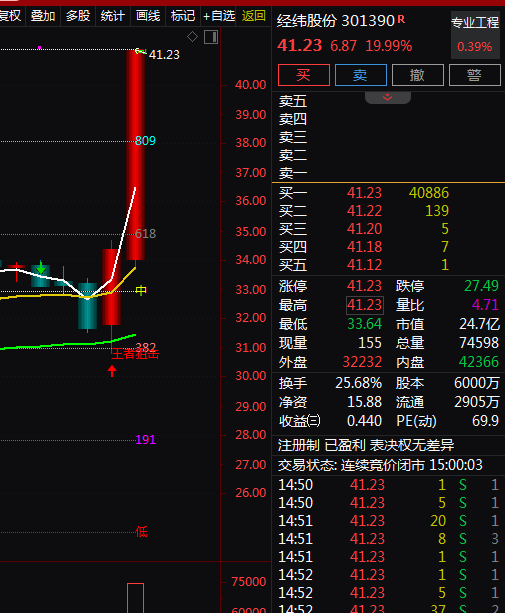Click 内盘 value 42366

[x=479, y=362]
